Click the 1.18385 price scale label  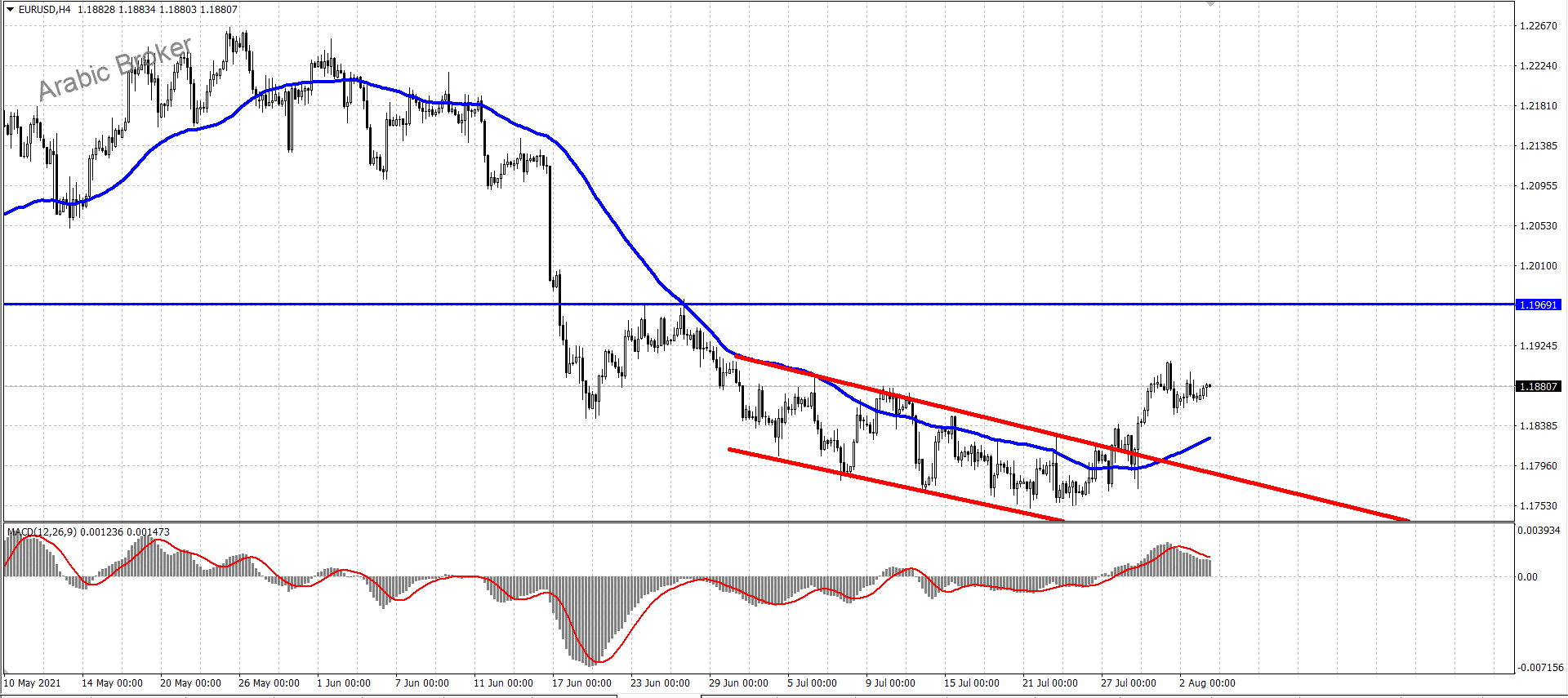click(1538, 426)
